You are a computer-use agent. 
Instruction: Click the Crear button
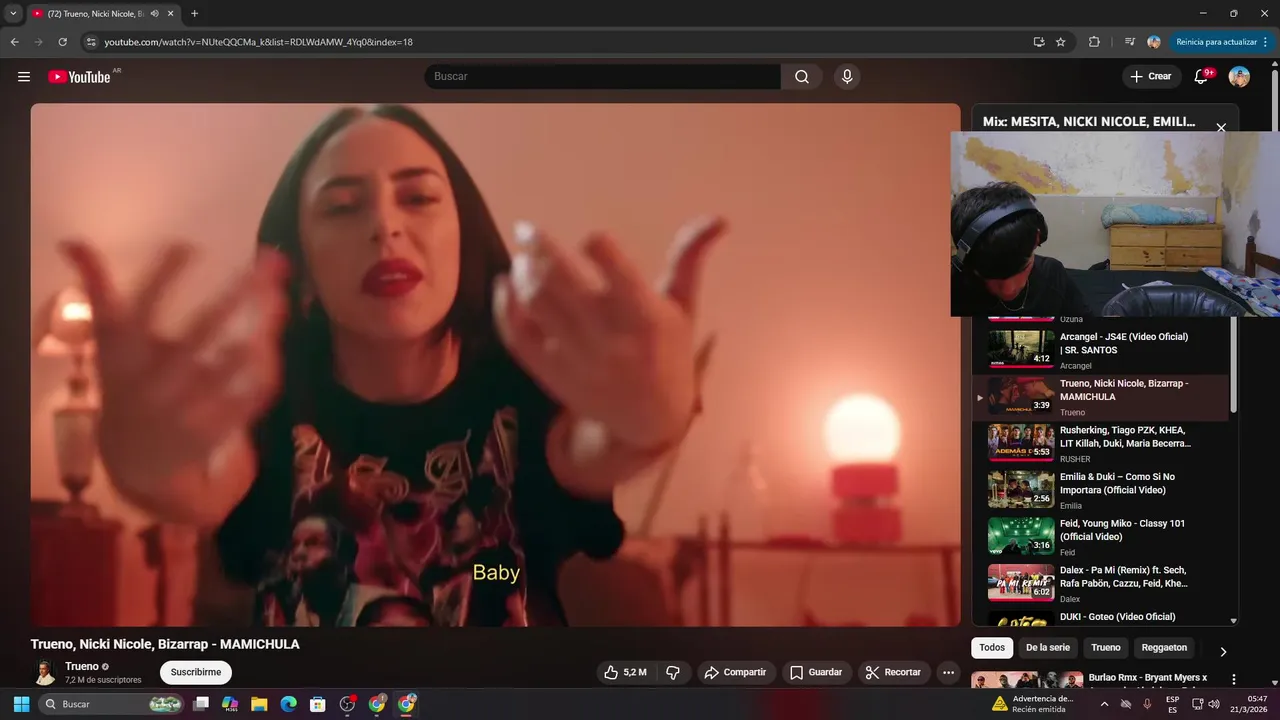tap(1151, 77)
